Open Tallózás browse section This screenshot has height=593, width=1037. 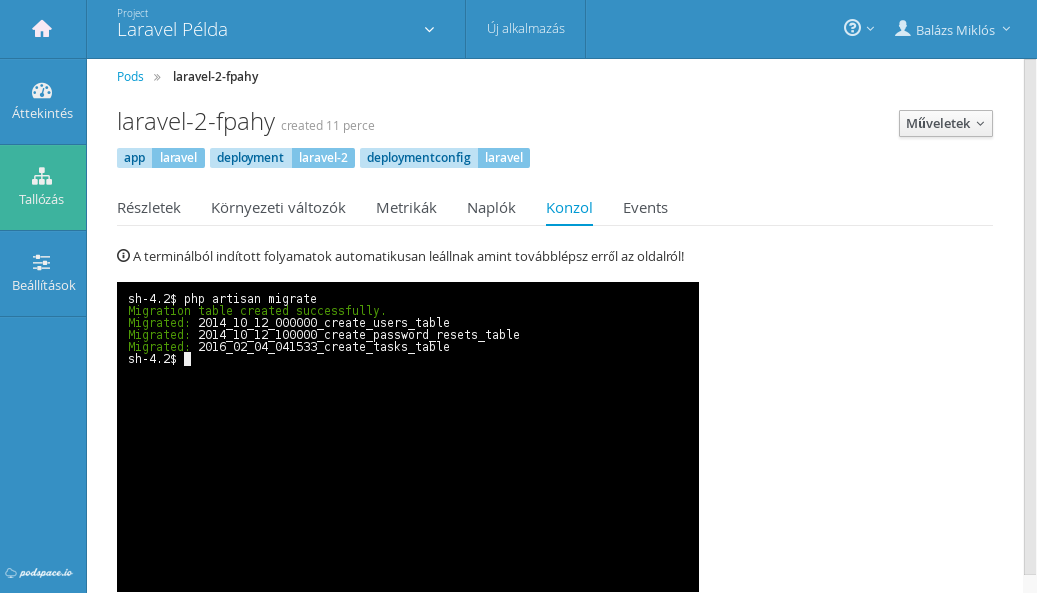click(x=42, y=188)
